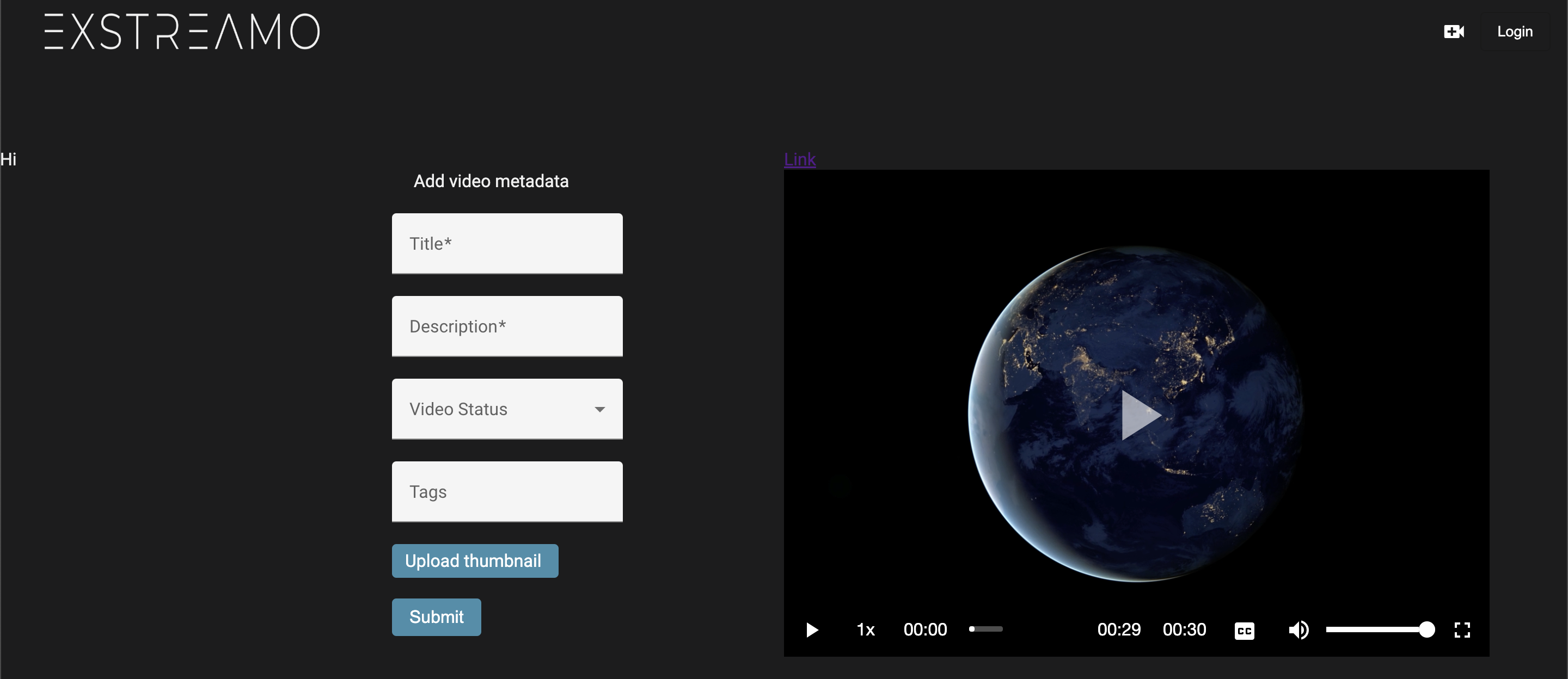
Task: Open the Link hyperlink above video
Action: (x=799, y=159)
